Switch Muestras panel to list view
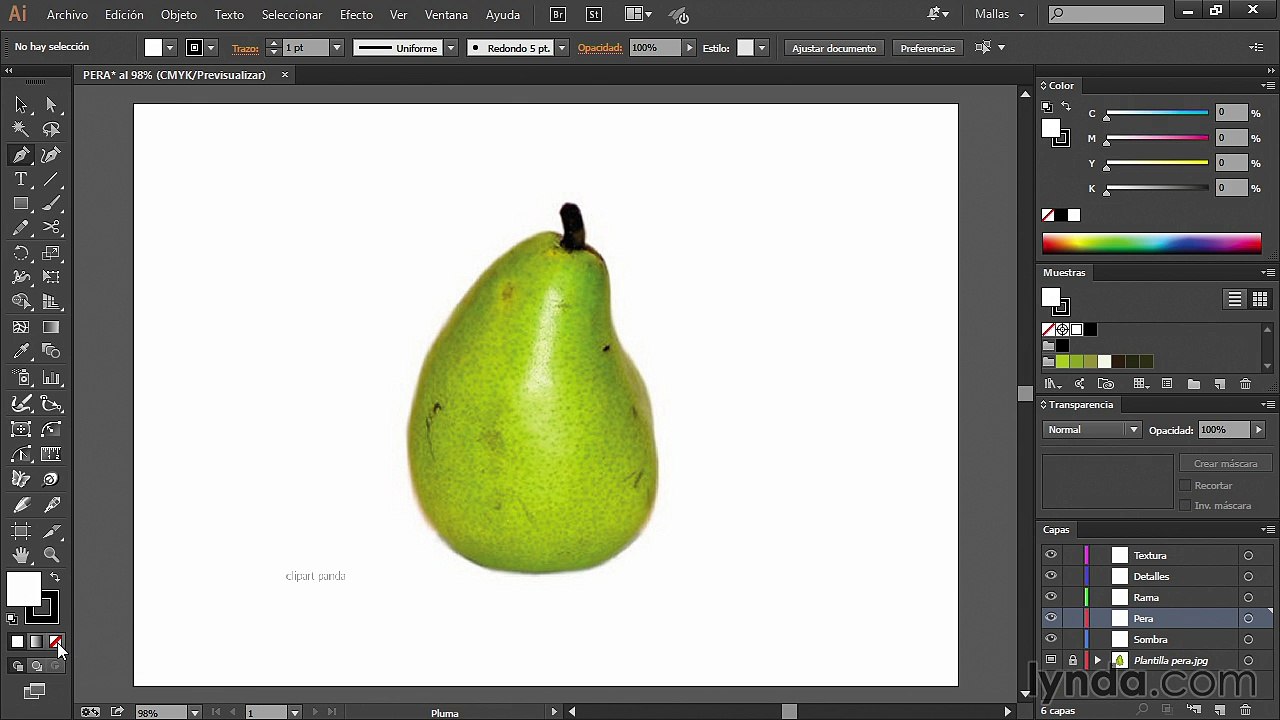Viewport: 1280px width, 720px height. pyautogui.click(x=1235, y=299)
